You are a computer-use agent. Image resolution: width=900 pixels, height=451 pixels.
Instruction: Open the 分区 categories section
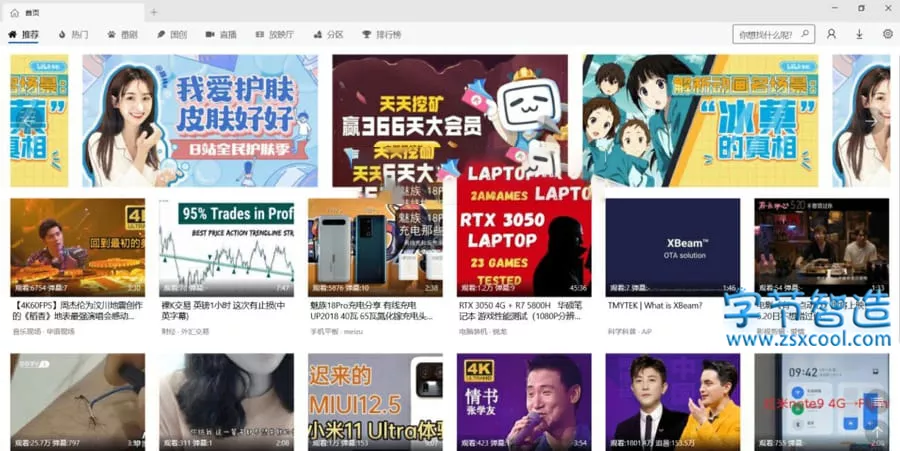329,34
